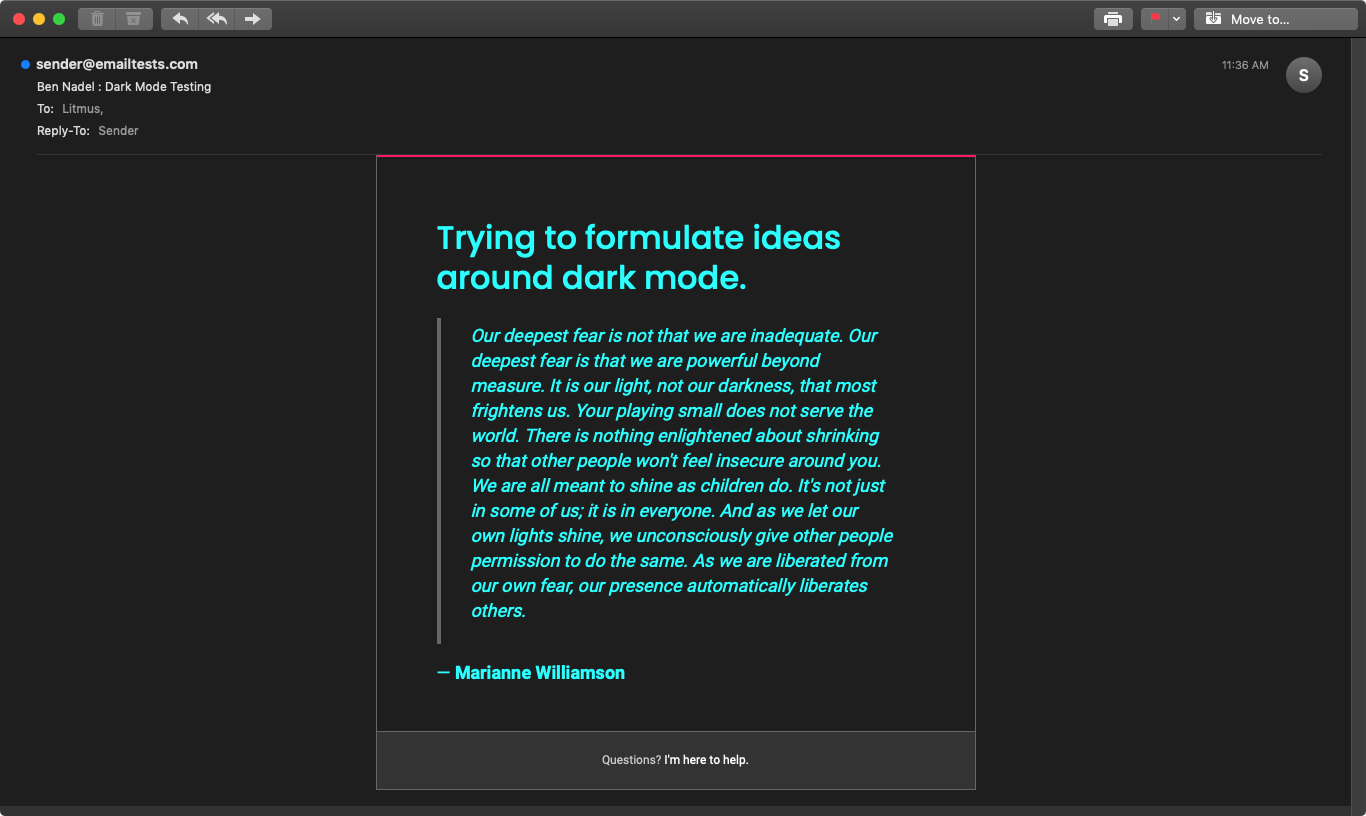Forward this email with right arrow
Viewport: 1366px width, 816px height.
pos(253,19)
